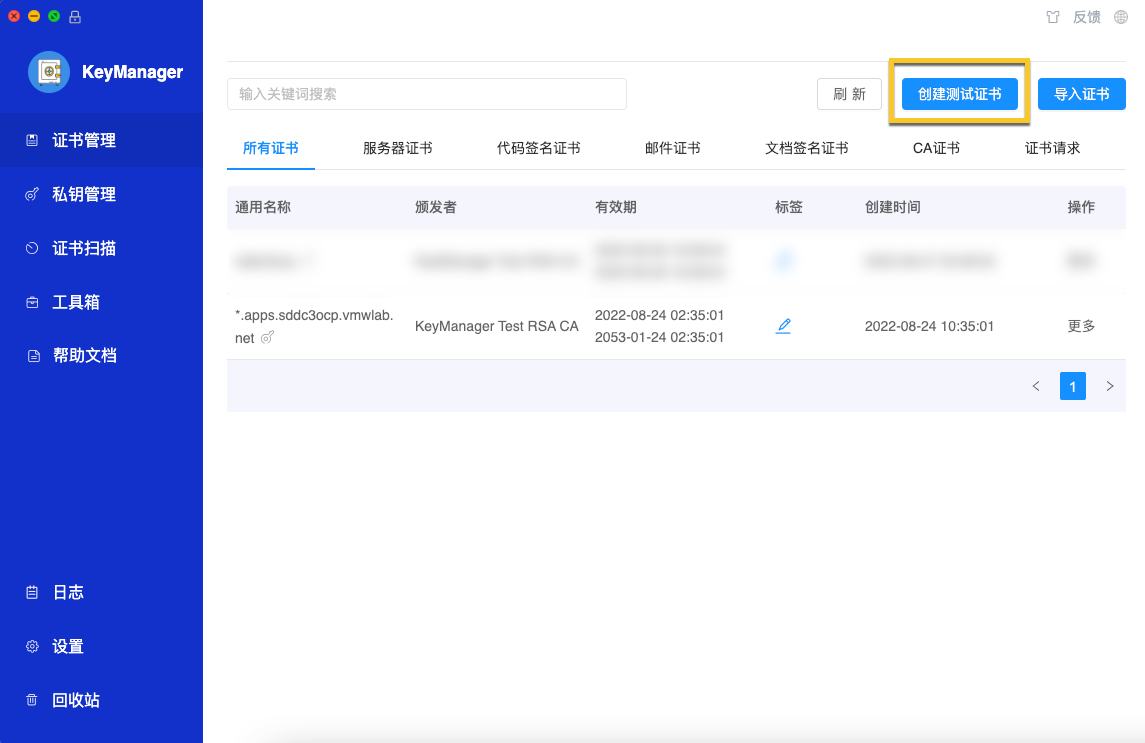
Task: Switch to the 证书请求 tab
Action: (1052, 148)
